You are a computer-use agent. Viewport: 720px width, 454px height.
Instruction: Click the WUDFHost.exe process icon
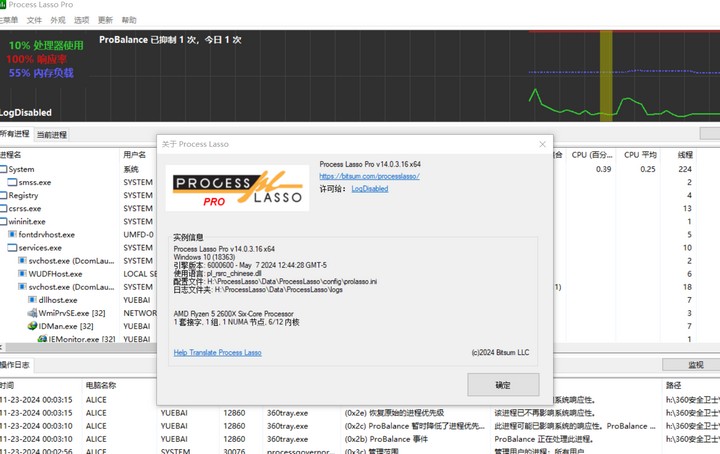22,274
